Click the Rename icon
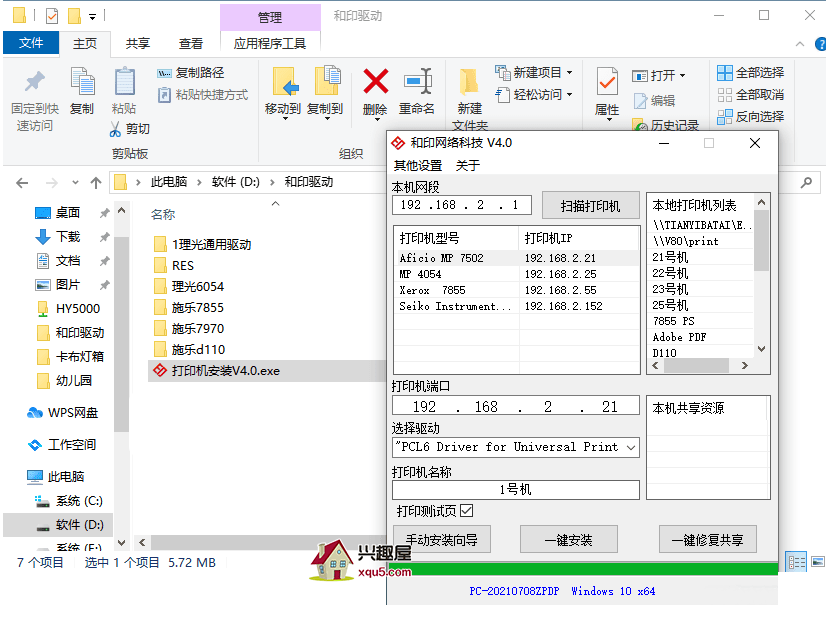This screenshot has width=826, height=633. pos(417,81)
